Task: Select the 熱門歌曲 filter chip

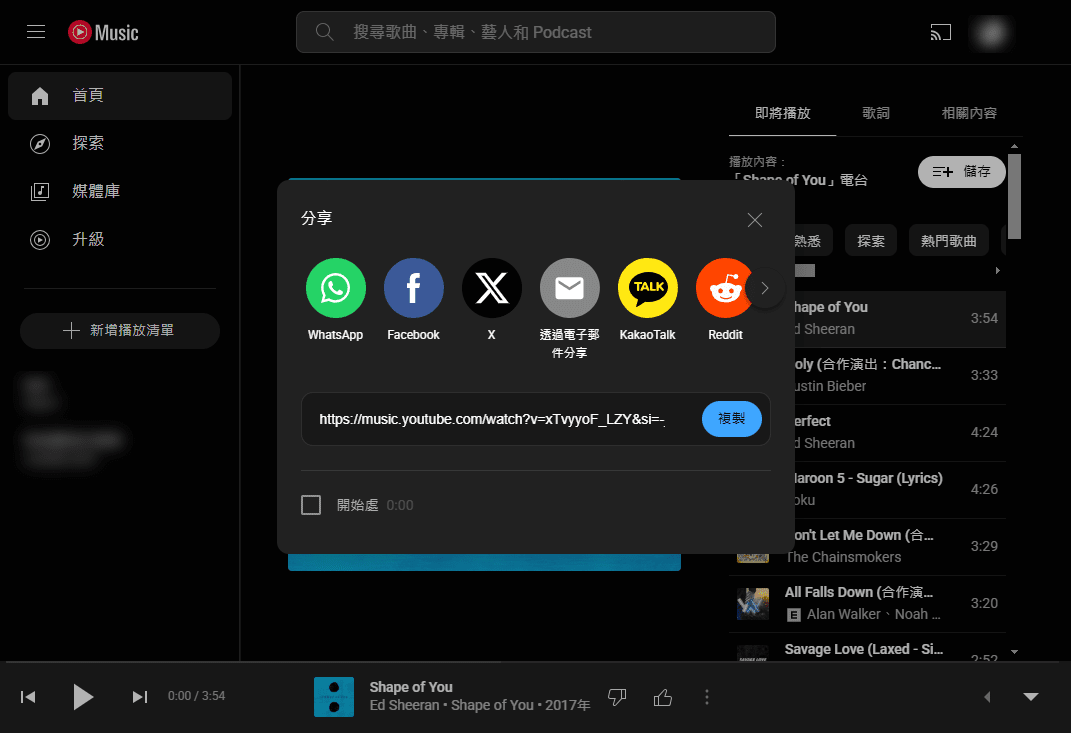Action: coord(948,240)
